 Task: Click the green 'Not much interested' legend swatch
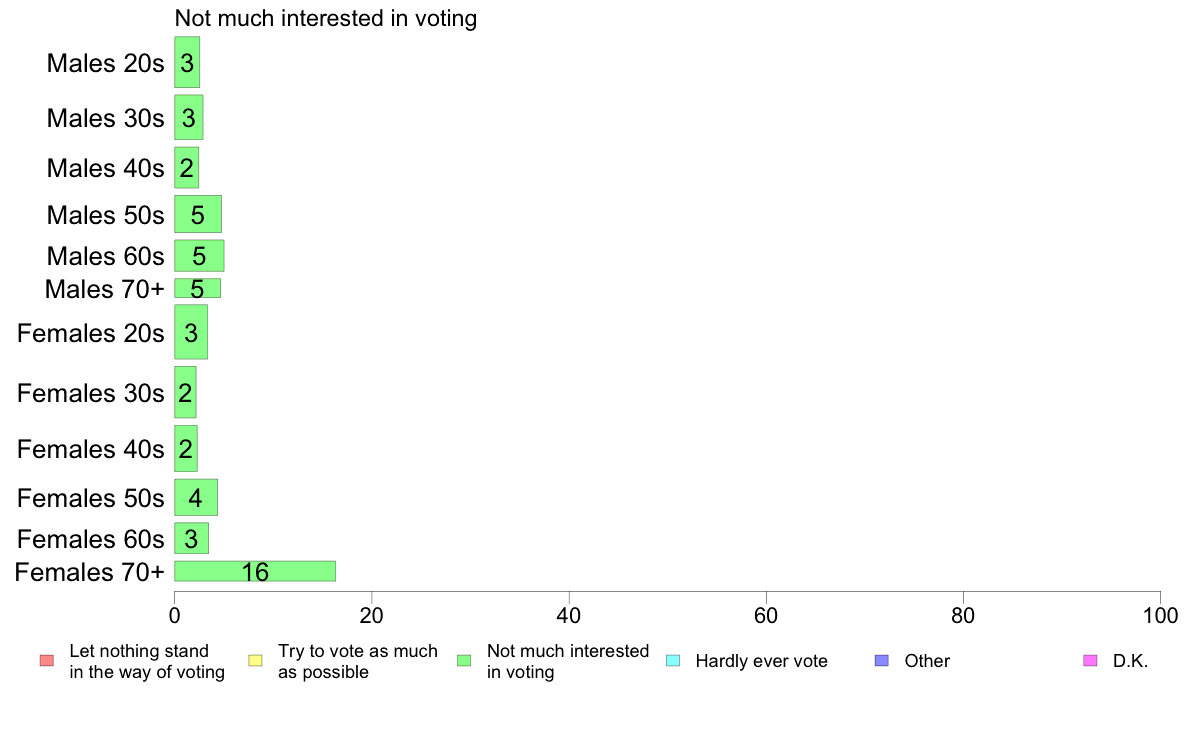(x=464, y=661)
